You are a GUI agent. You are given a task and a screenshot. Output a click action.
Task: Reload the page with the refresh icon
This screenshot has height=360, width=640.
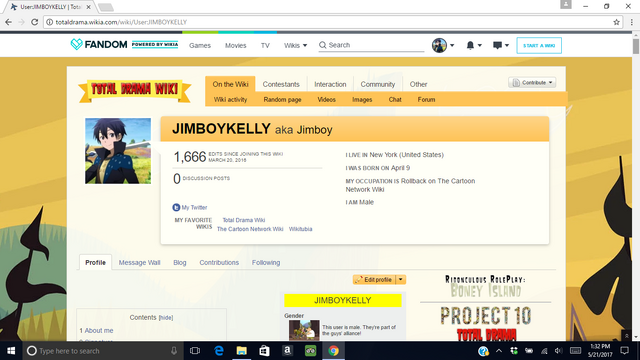pyautogui.click(x=35, y=22)
